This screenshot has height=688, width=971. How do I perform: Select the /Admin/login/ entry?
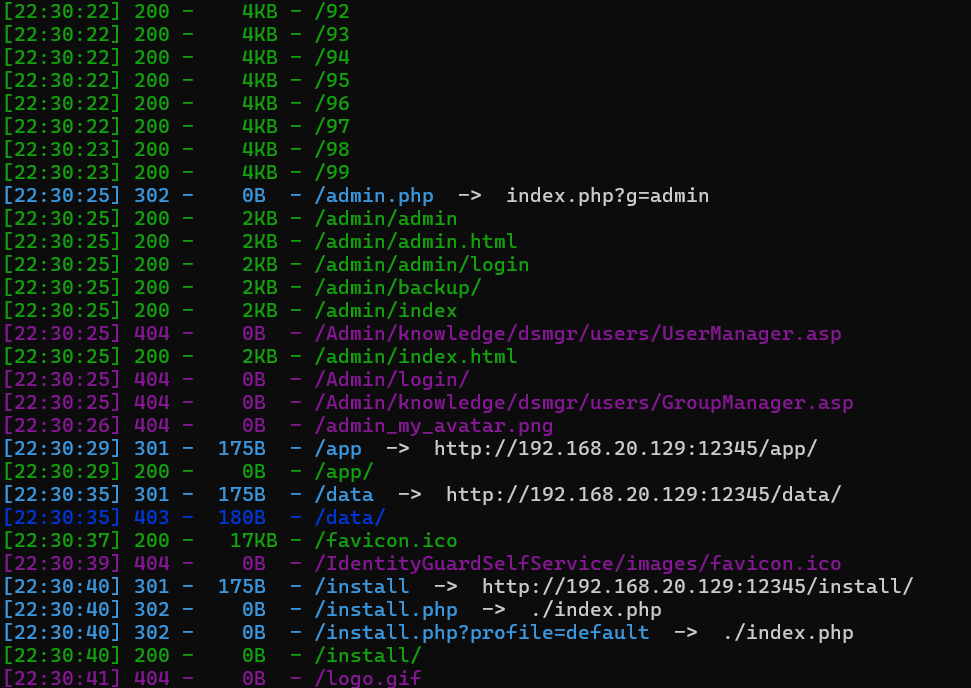[392, 380]
